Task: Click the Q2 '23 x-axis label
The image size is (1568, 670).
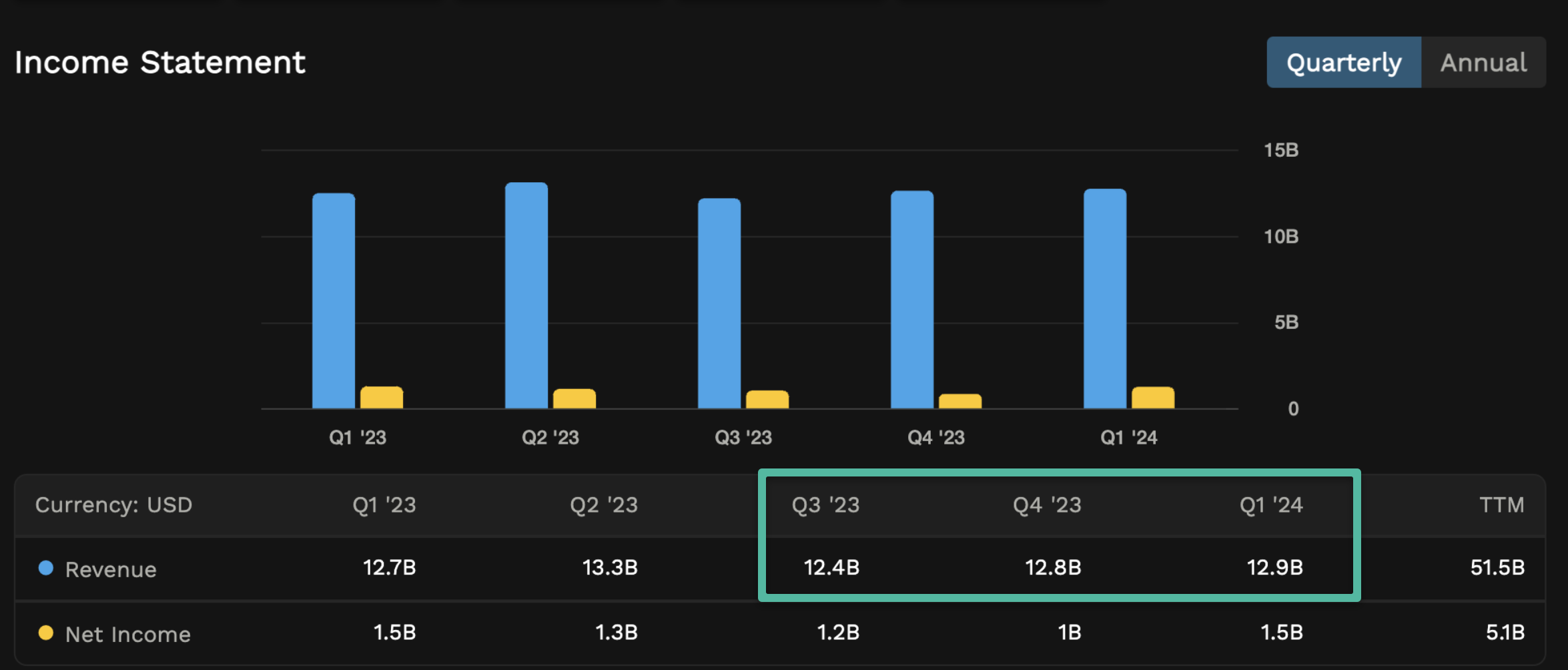Action: point(549,437)
